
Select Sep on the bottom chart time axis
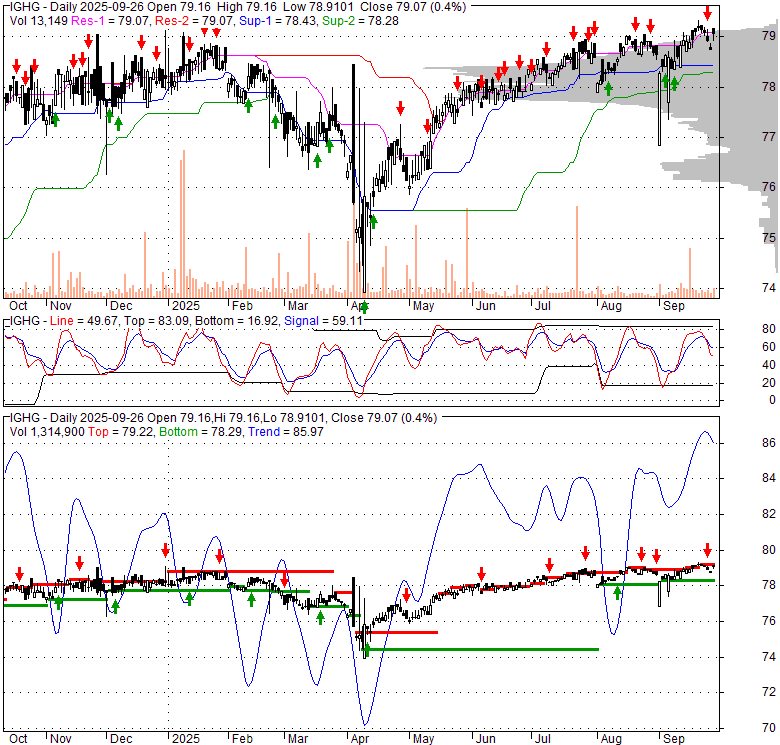click(674, 739)
